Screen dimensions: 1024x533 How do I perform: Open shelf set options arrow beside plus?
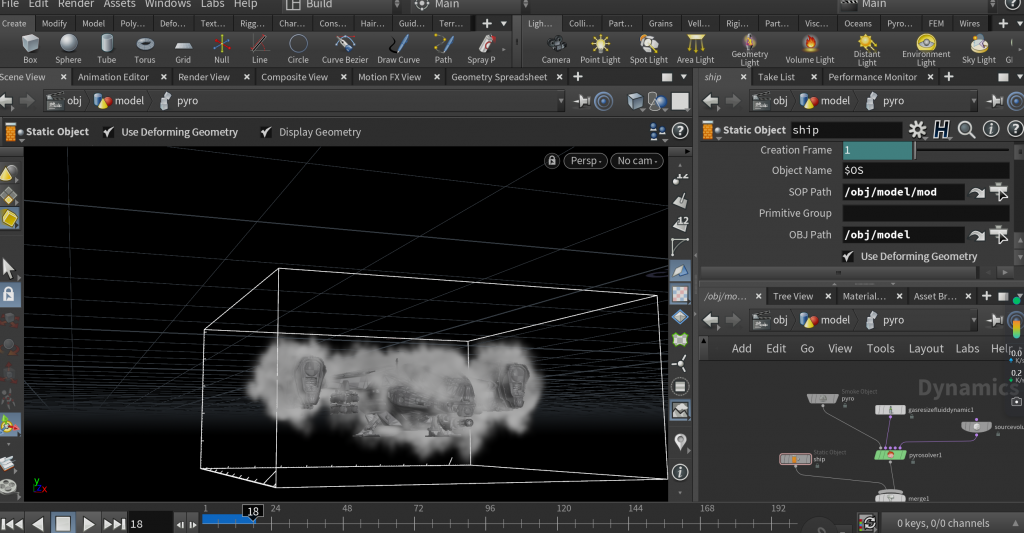click(504, 23)
